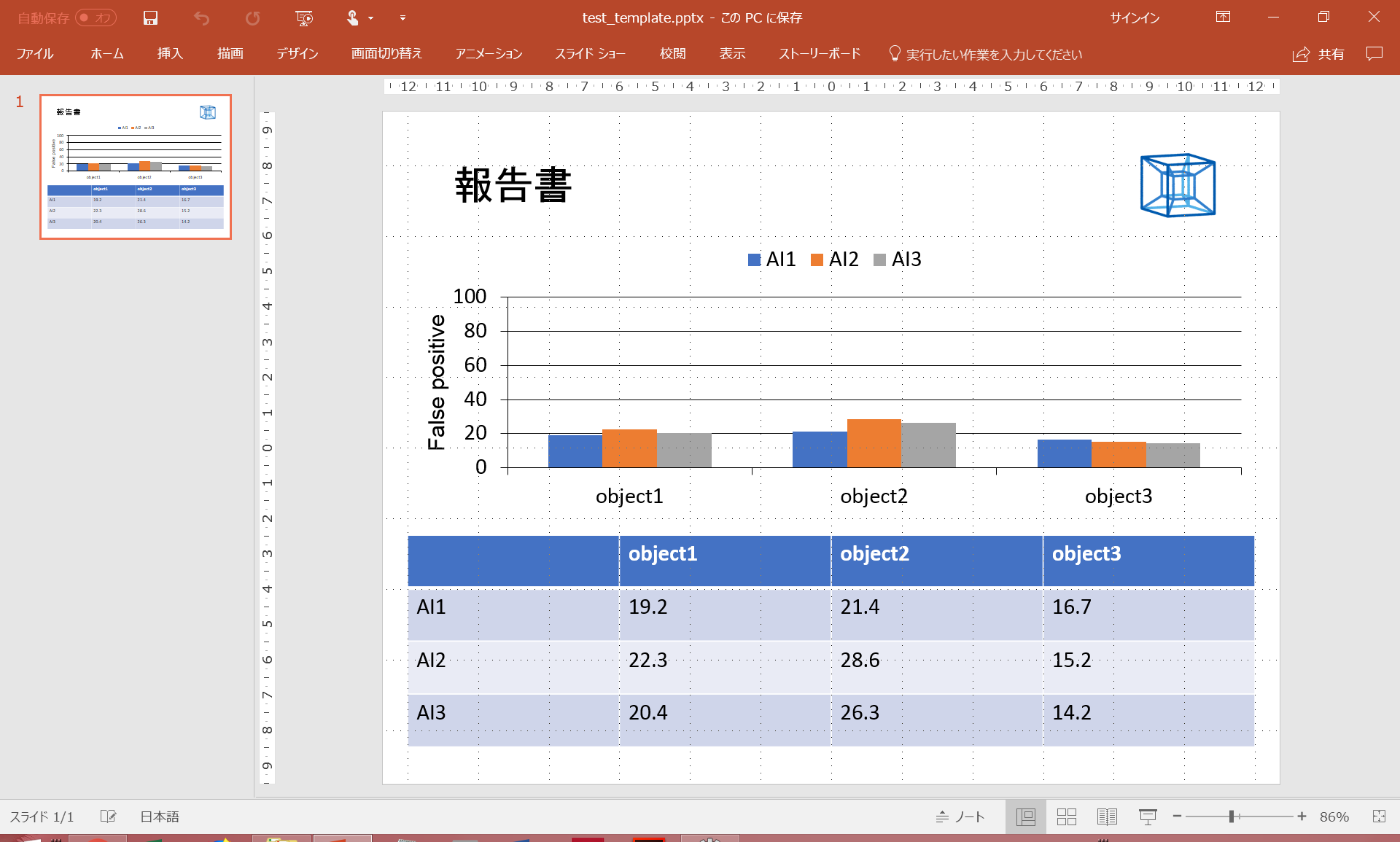Launch Slide Show from status bar icon
Image resolution: width=1400 pixels, height=842 pixels.
pyautogui.click(x=1148, y=816)
